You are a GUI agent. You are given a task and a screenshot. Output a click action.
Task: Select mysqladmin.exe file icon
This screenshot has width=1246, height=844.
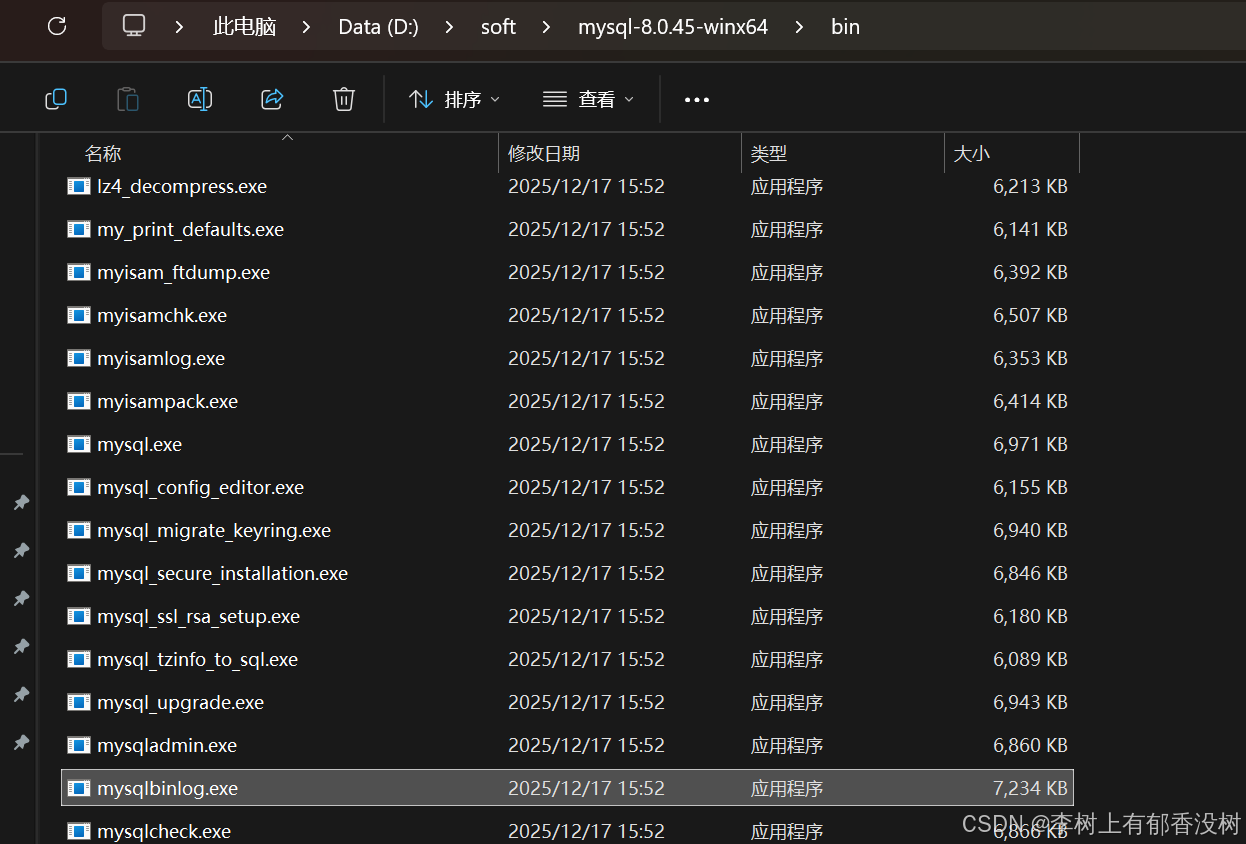pos(79,745)
